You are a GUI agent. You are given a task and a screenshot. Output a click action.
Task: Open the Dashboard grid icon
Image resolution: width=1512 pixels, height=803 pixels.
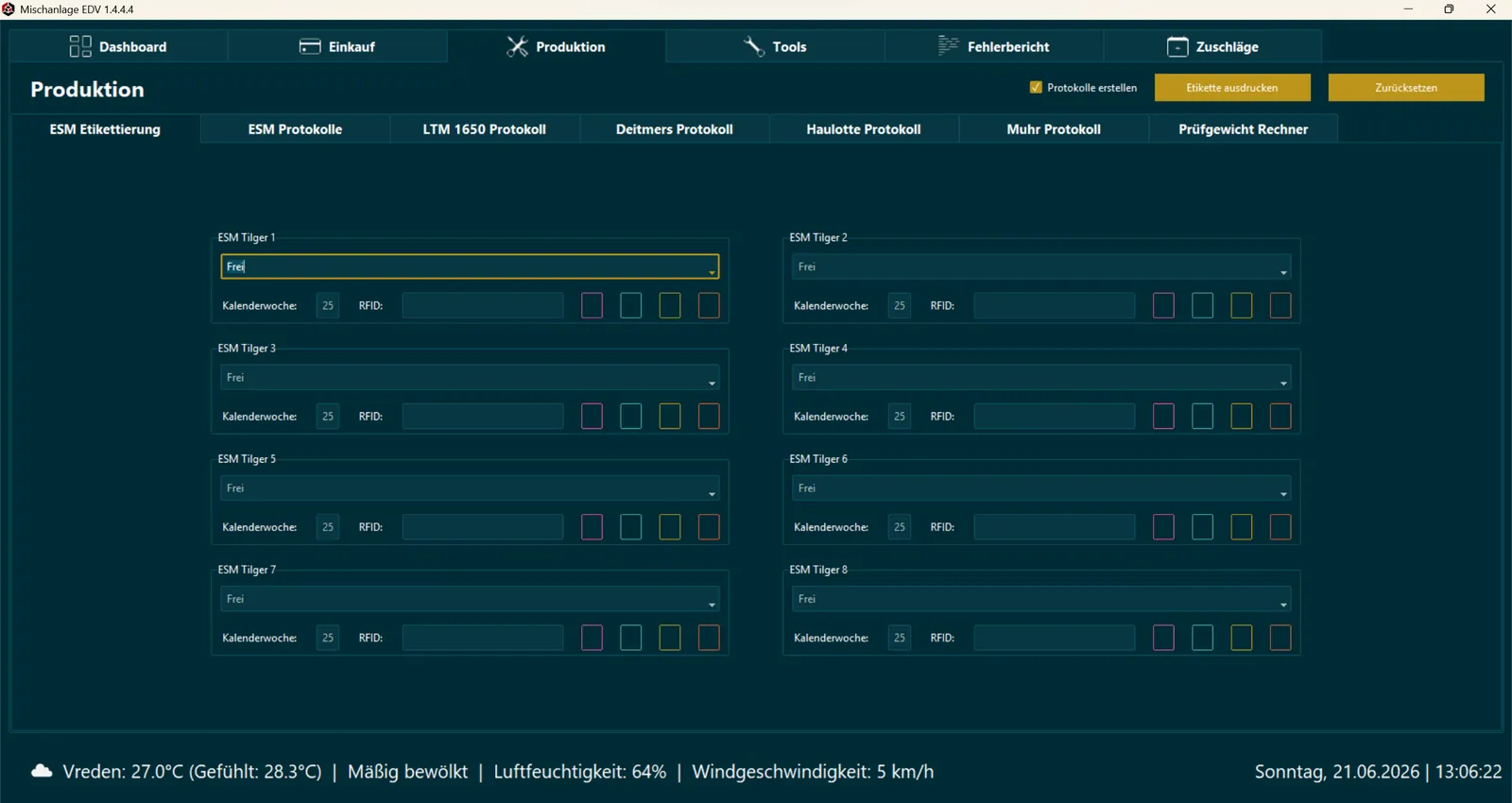pyautogui.click(x=80, y=46)
